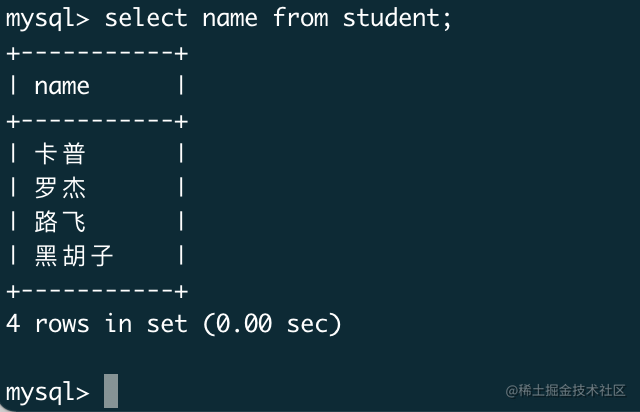Click the border line below header
Viewport: 640px width, 412px height.
click(x=97, y=121)
